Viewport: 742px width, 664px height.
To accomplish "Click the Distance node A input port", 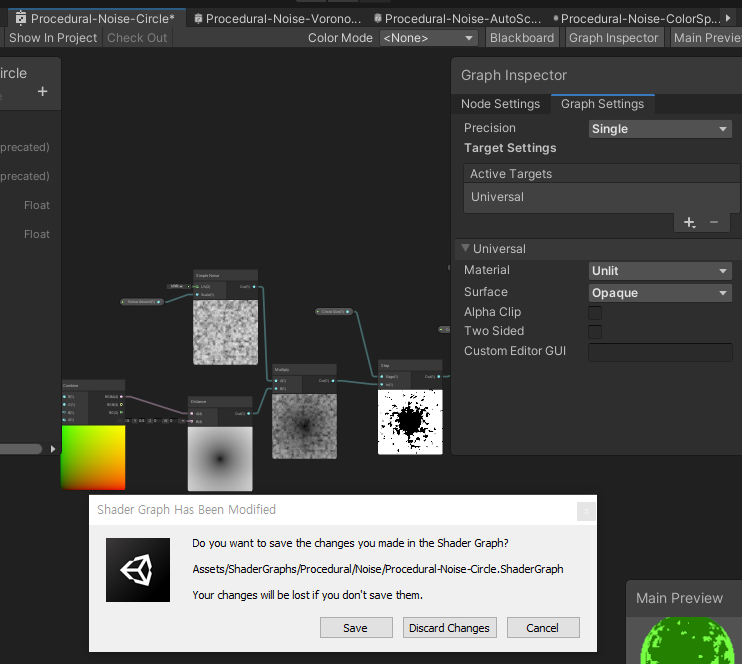I will pos(192,413).
